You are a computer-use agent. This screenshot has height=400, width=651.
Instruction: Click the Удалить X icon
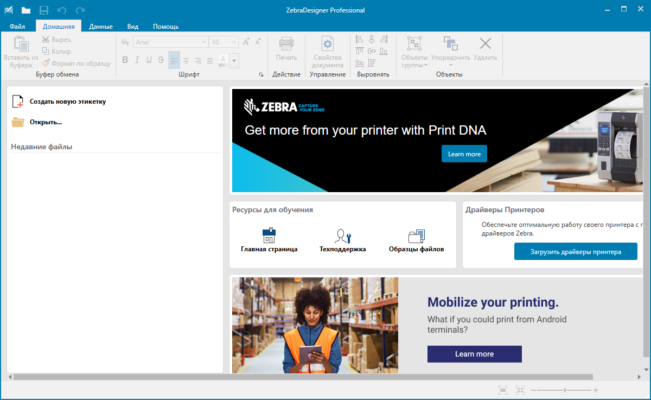point(485,43)
